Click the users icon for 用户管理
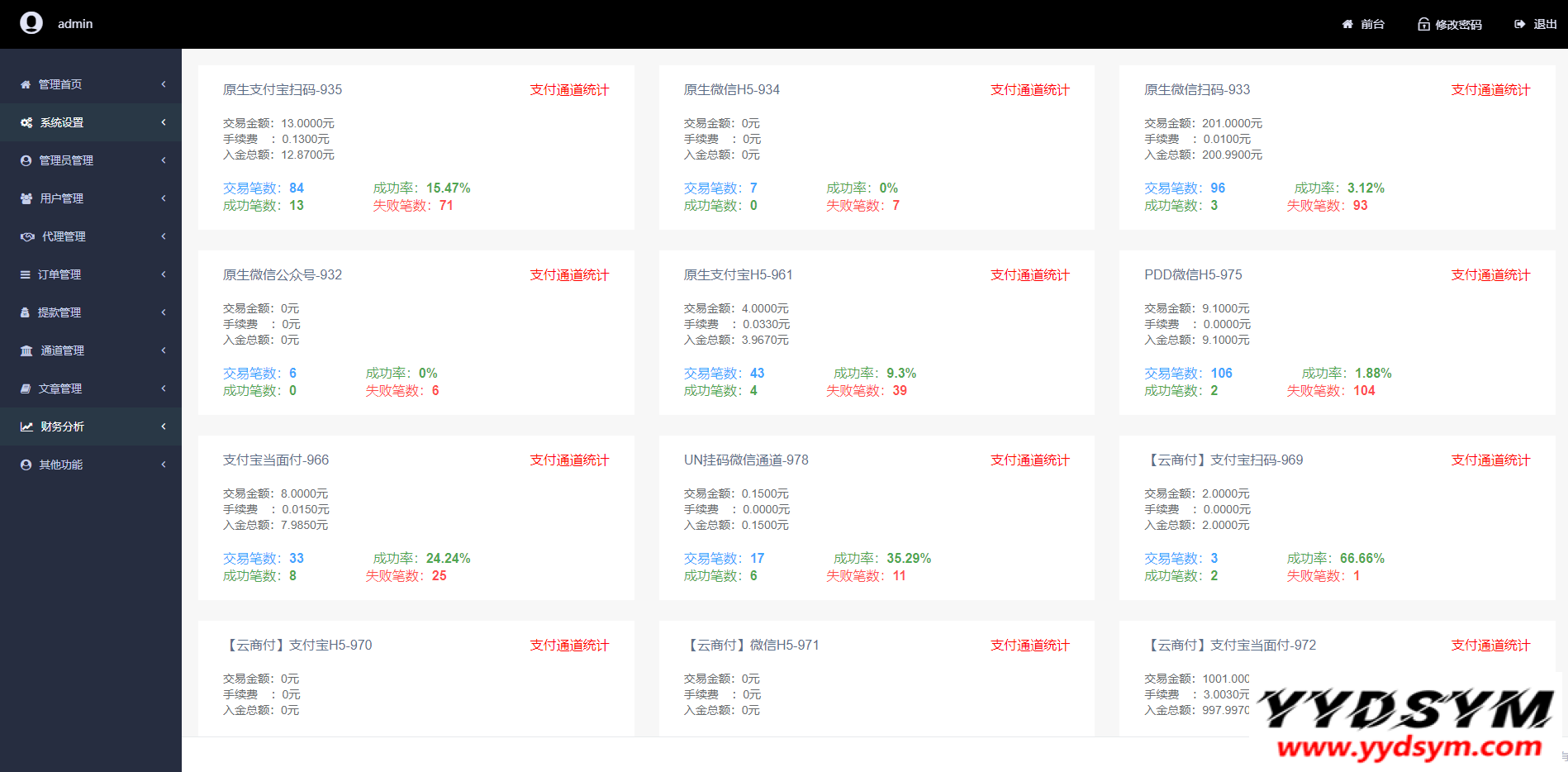The image size is (1568, 772). click(x=26, y=198)
